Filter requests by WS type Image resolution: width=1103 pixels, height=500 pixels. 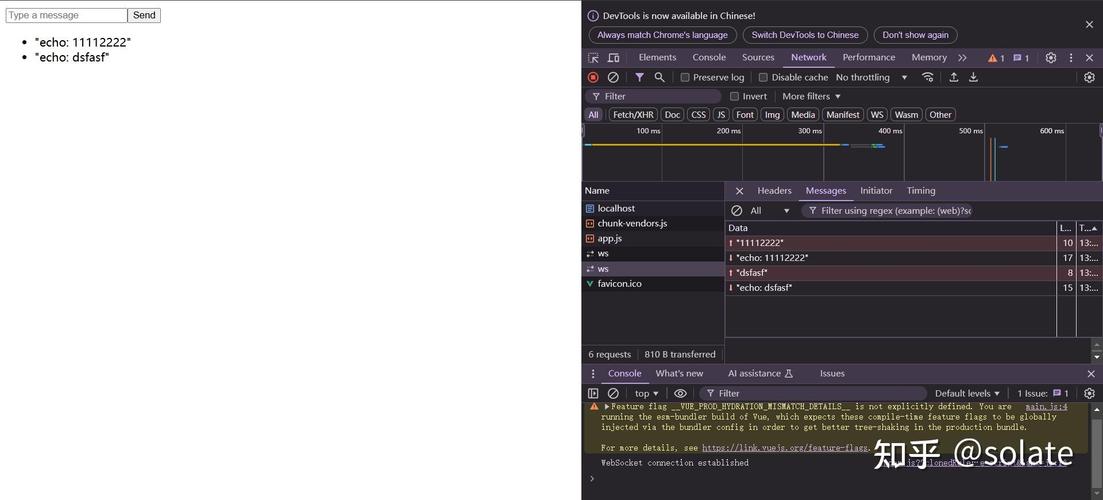(876, 115)
